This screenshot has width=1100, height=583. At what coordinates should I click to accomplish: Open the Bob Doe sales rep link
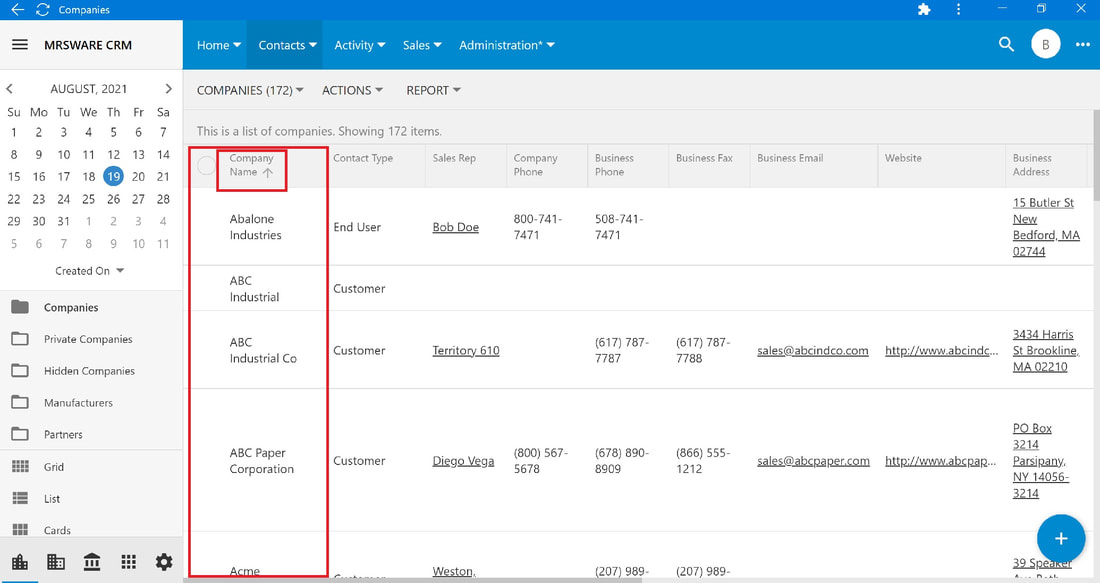pyautogui.click(x=455, y=227)
